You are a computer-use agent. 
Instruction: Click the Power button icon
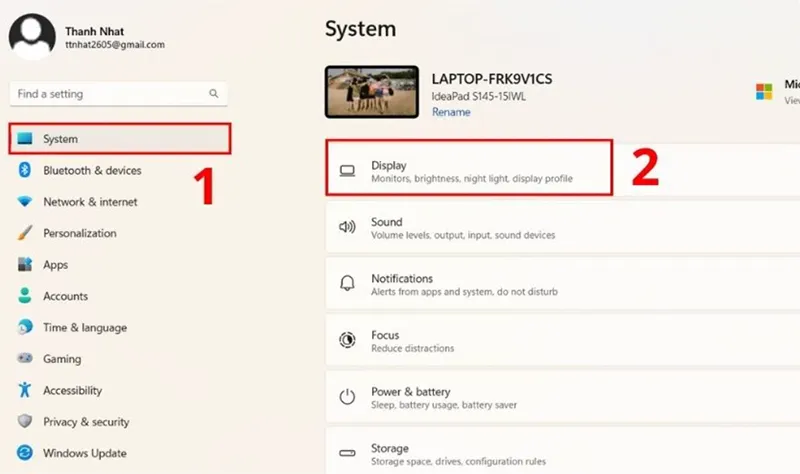pos(347,396)
